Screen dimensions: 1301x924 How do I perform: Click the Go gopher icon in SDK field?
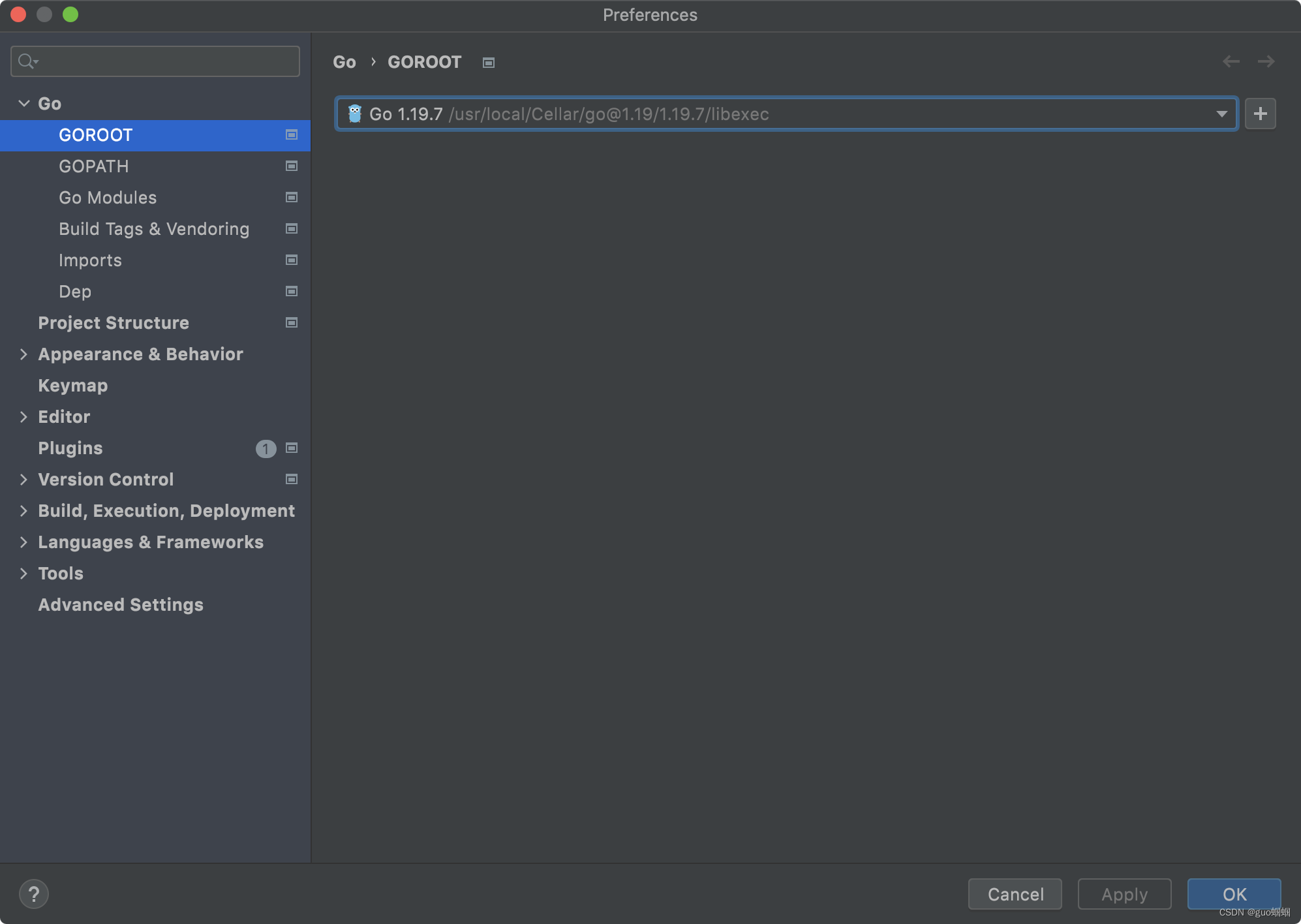coord(354,114)
